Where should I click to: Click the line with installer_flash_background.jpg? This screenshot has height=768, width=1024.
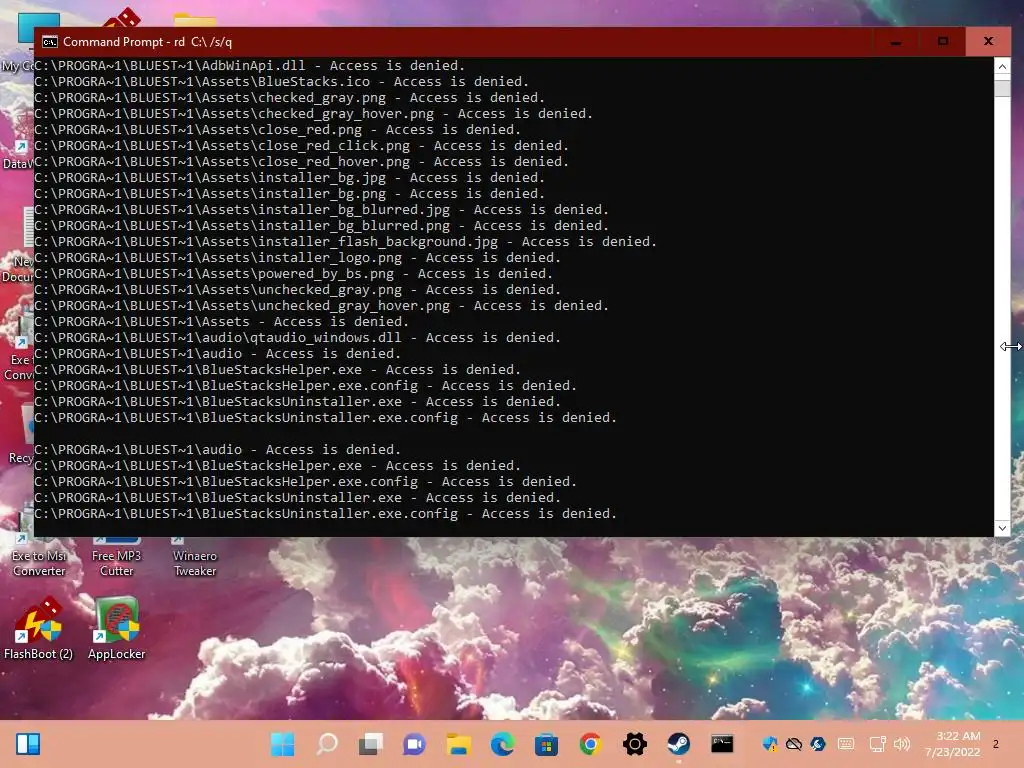point(345,242)
